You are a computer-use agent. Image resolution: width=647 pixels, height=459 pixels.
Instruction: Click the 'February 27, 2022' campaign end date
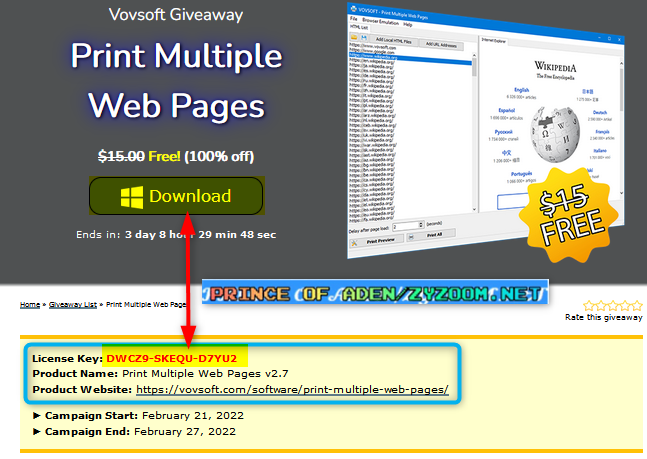(x=185, y=432)
